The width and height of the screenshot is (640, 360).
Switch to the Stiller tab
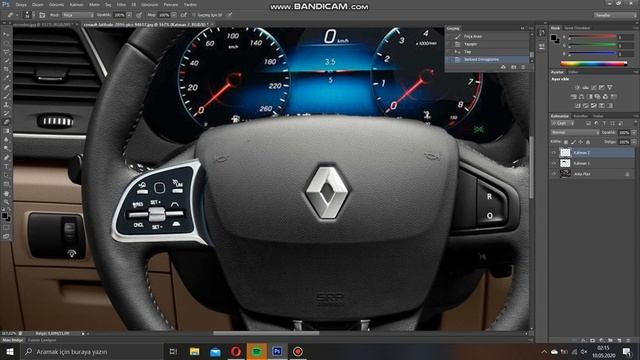pos(573,72)
